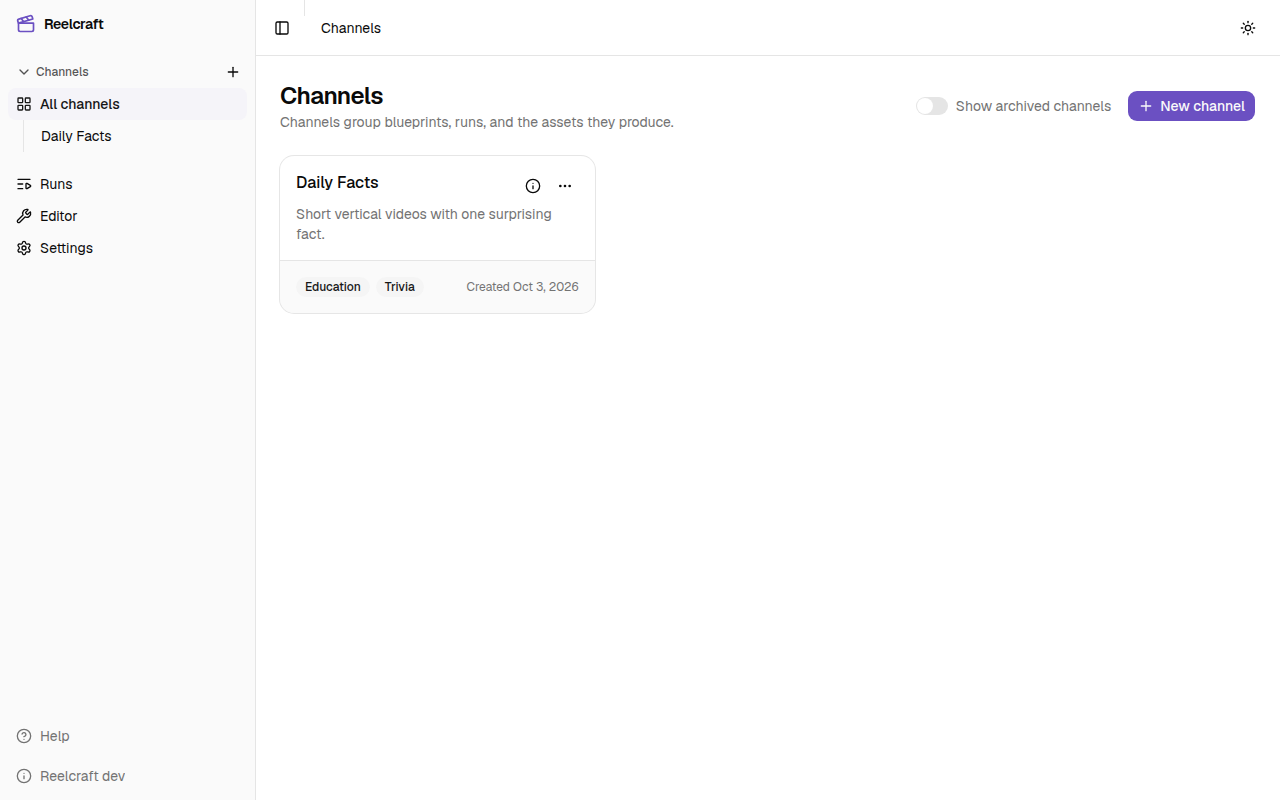The height and width of the screenshot is (800, 1280).
Task: Toggle the sidebar panel icon
Action: point(282,28)
